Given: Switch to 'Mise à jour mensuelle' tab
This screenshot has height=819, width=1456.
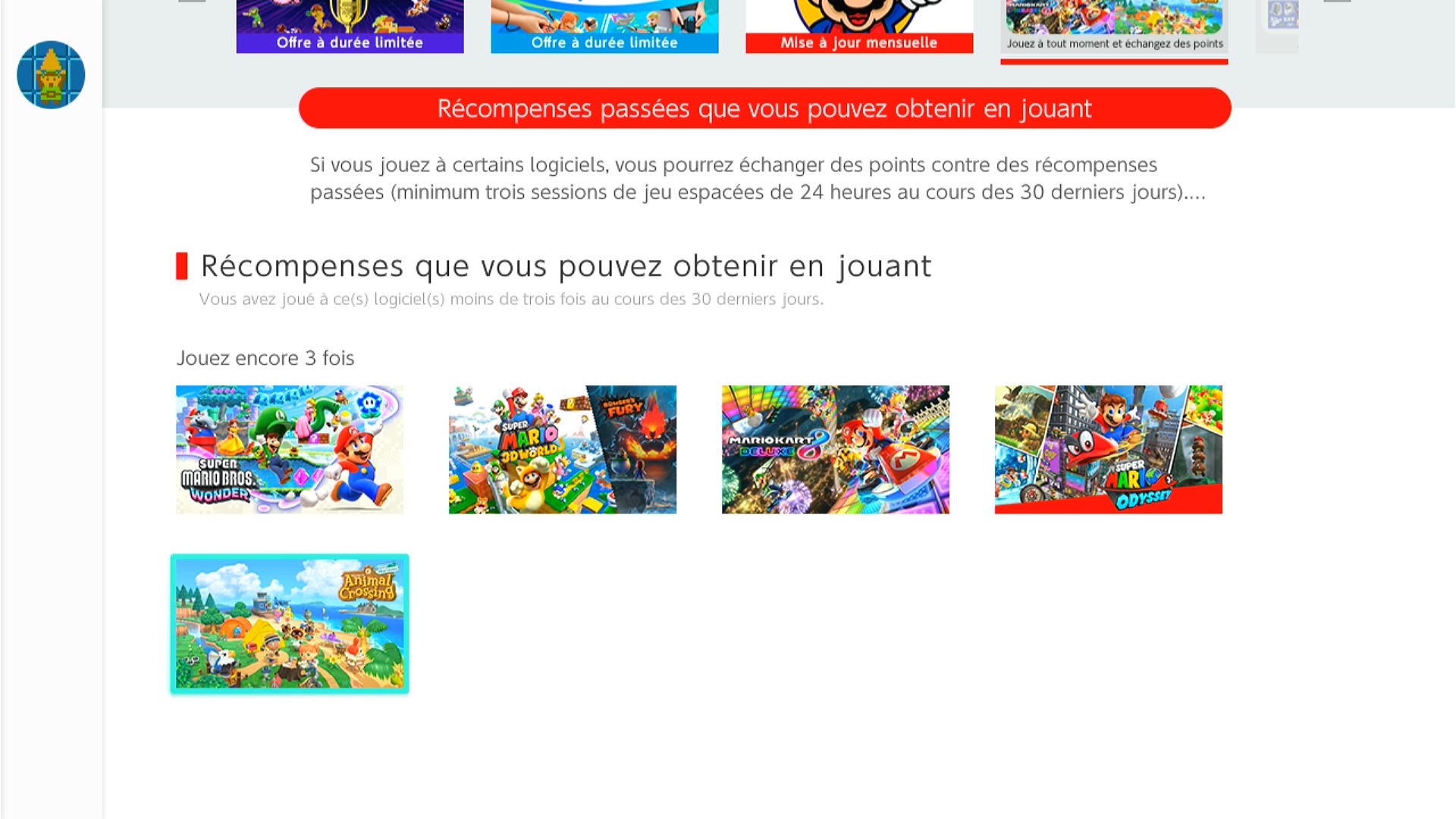Looking at the screenshot, I should click(860, 27).
